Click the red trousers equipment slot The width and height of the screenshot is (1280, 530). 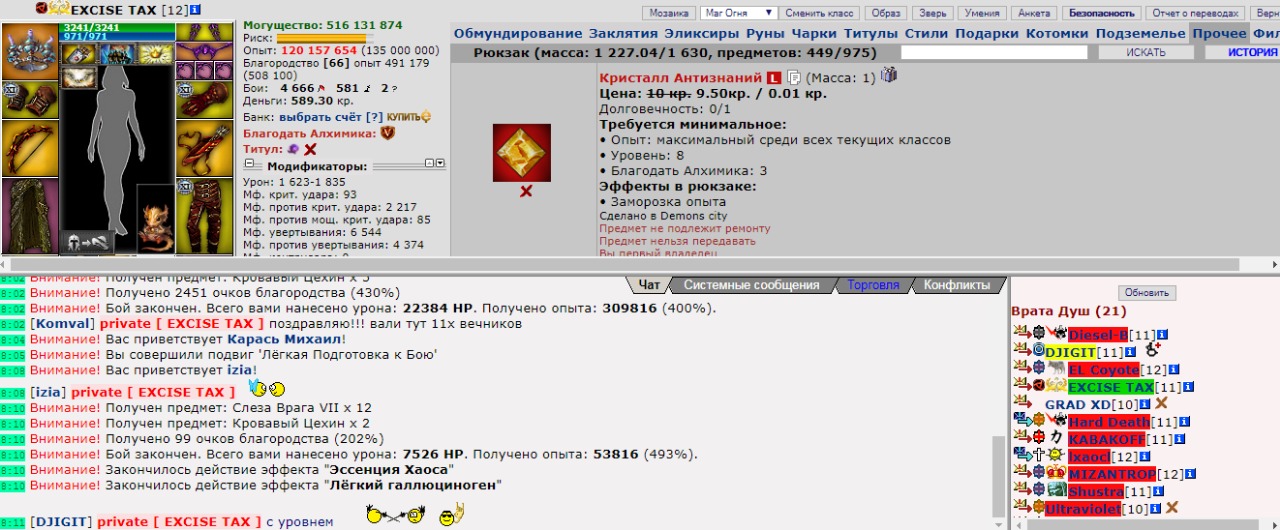point(205,215)
